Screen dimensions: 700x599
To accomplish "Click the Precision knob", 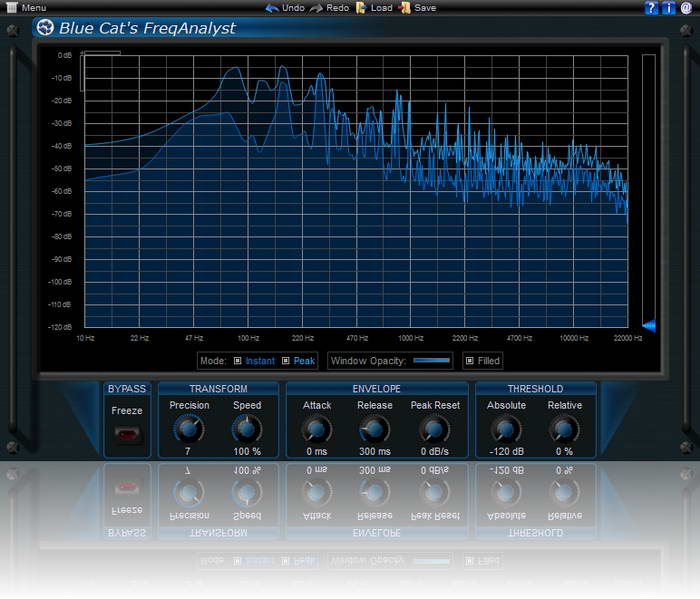I will [x=188, y=428].
